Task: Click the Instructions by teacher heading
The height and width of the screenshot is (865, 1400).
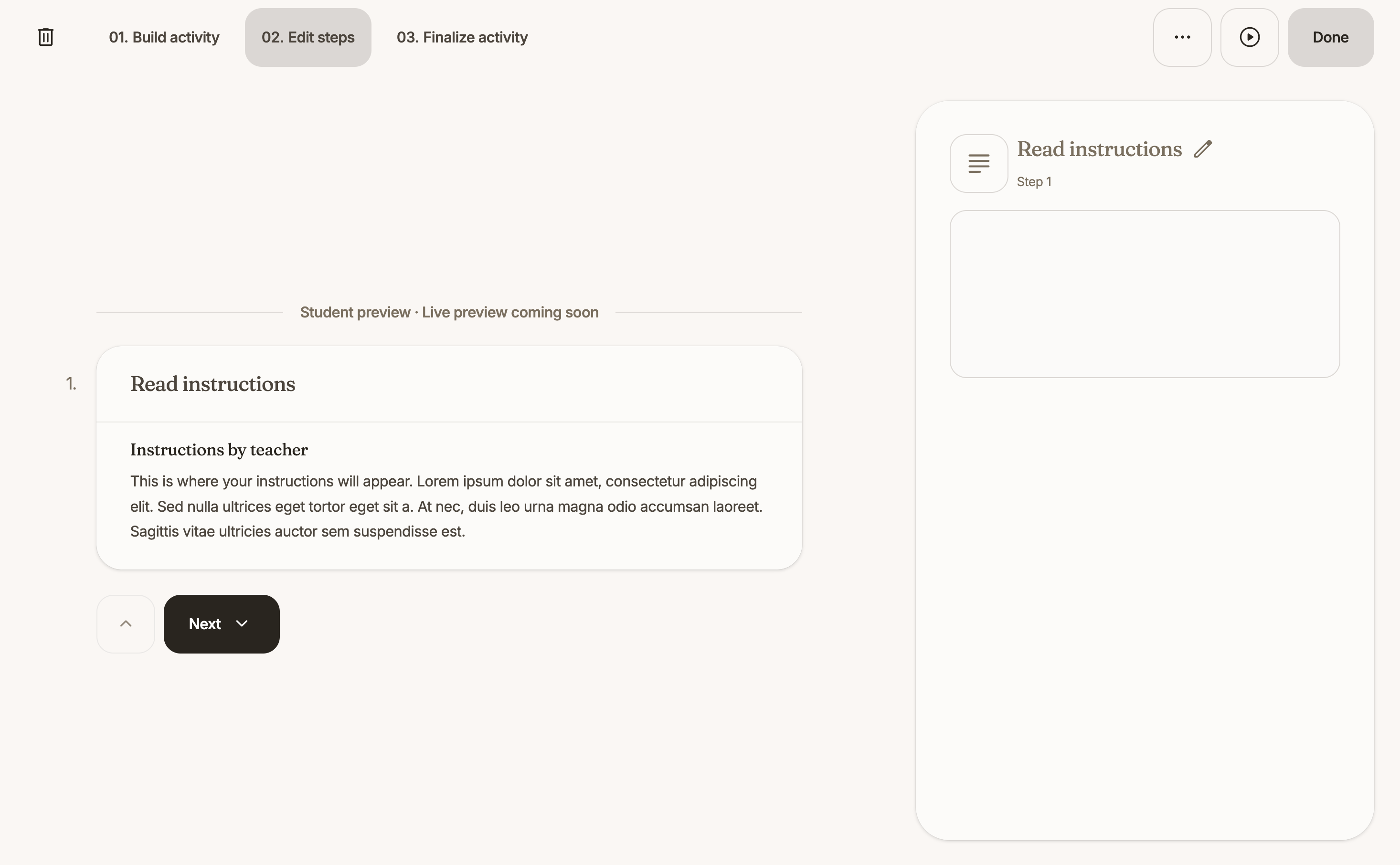Action: pyautogui.click(x=219, y=450)
